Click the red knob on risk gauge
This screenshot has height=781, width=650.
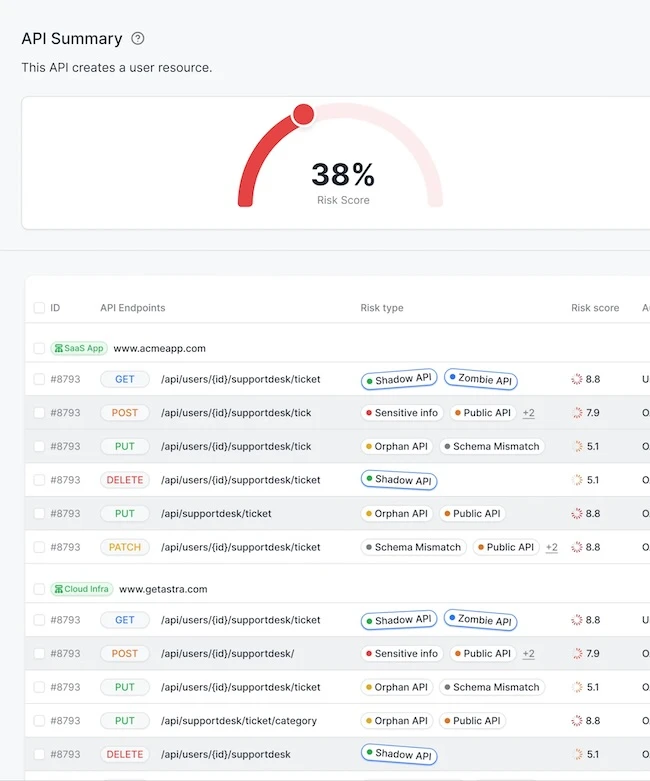[303, 115]
